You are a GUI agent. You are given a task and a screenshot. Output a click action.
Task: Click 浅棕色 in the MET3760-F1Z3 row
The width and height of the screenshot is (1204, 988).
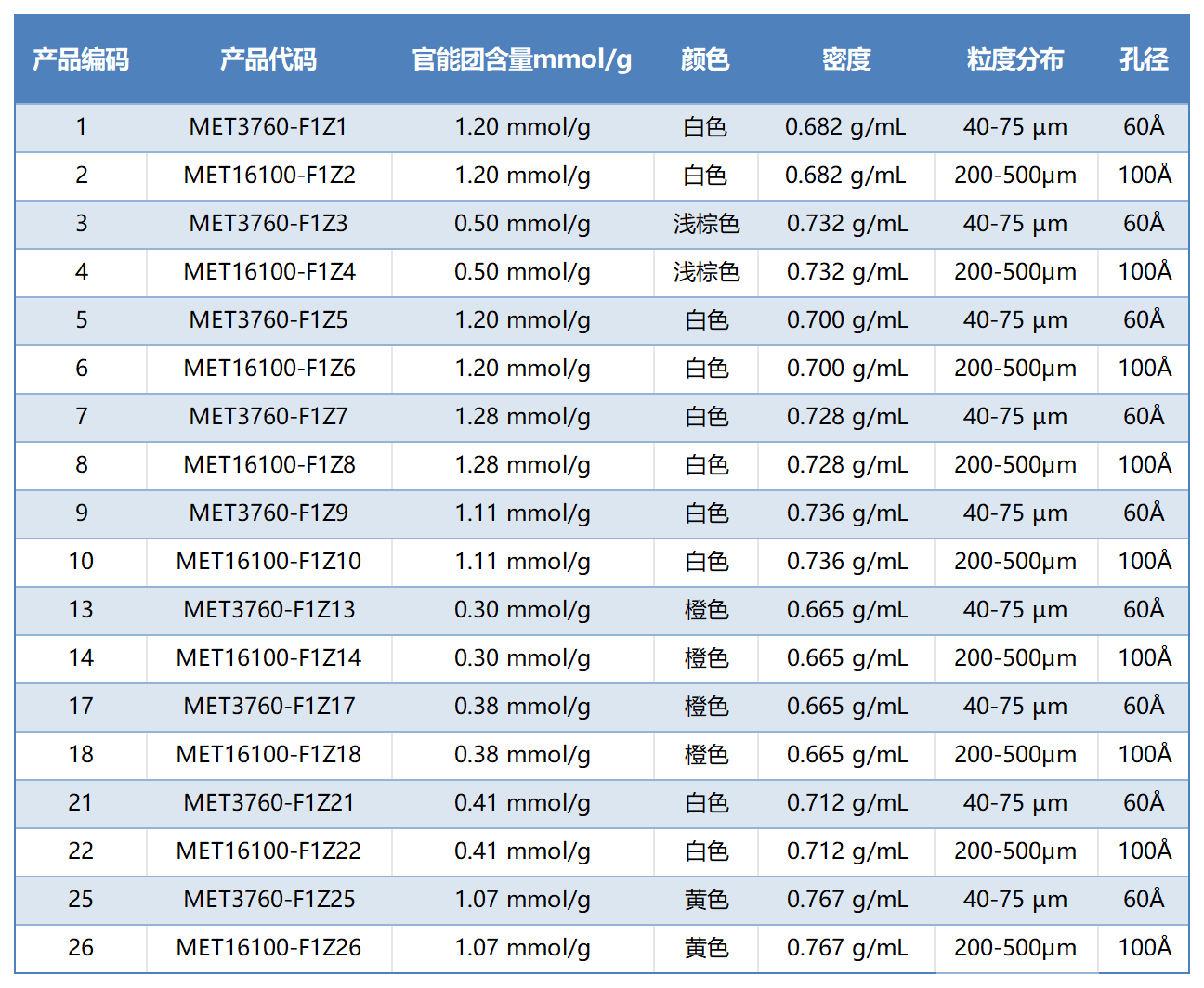pyautogui.click(x=706, y=224)
